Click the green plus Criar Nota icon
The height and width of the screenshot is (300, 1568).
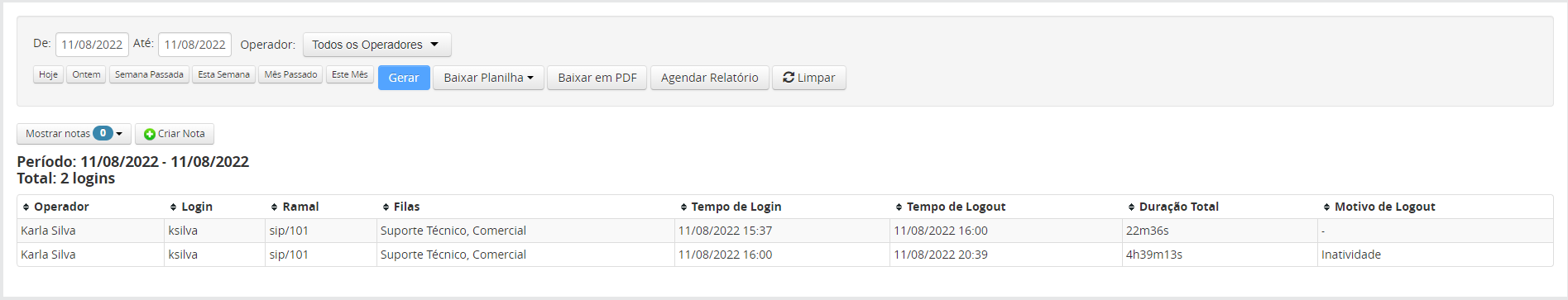click(150, 134)
